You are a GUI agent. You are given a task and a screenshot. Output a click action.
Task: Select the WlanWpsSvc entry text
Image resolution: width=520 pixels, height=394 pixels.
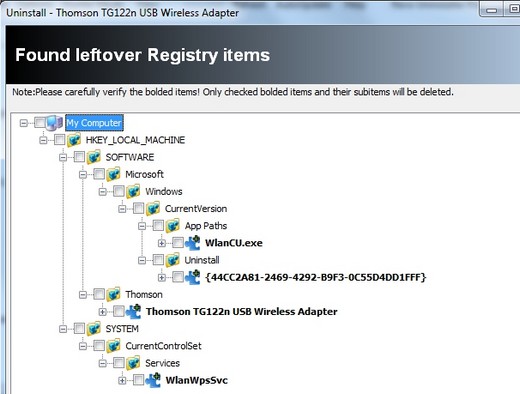[x=196, y=380]
